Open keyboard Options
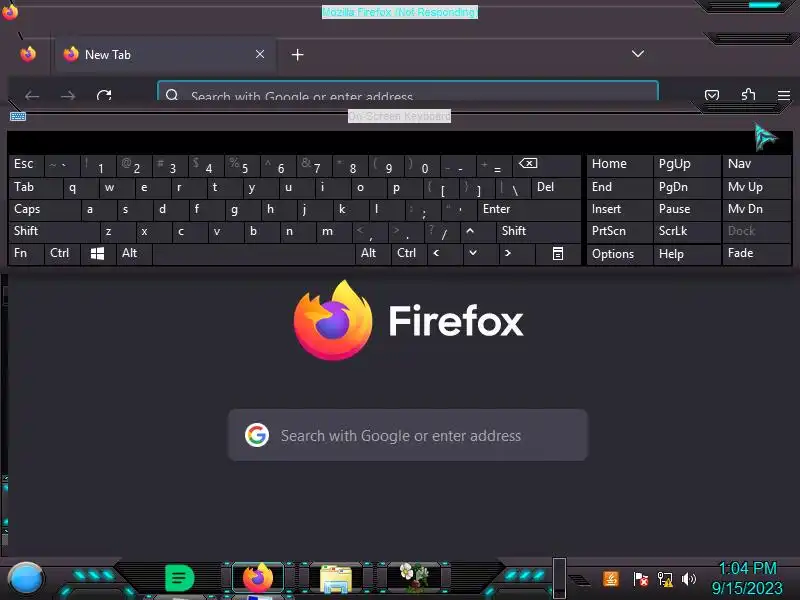 pyautogui.click(x=619, y=254)
